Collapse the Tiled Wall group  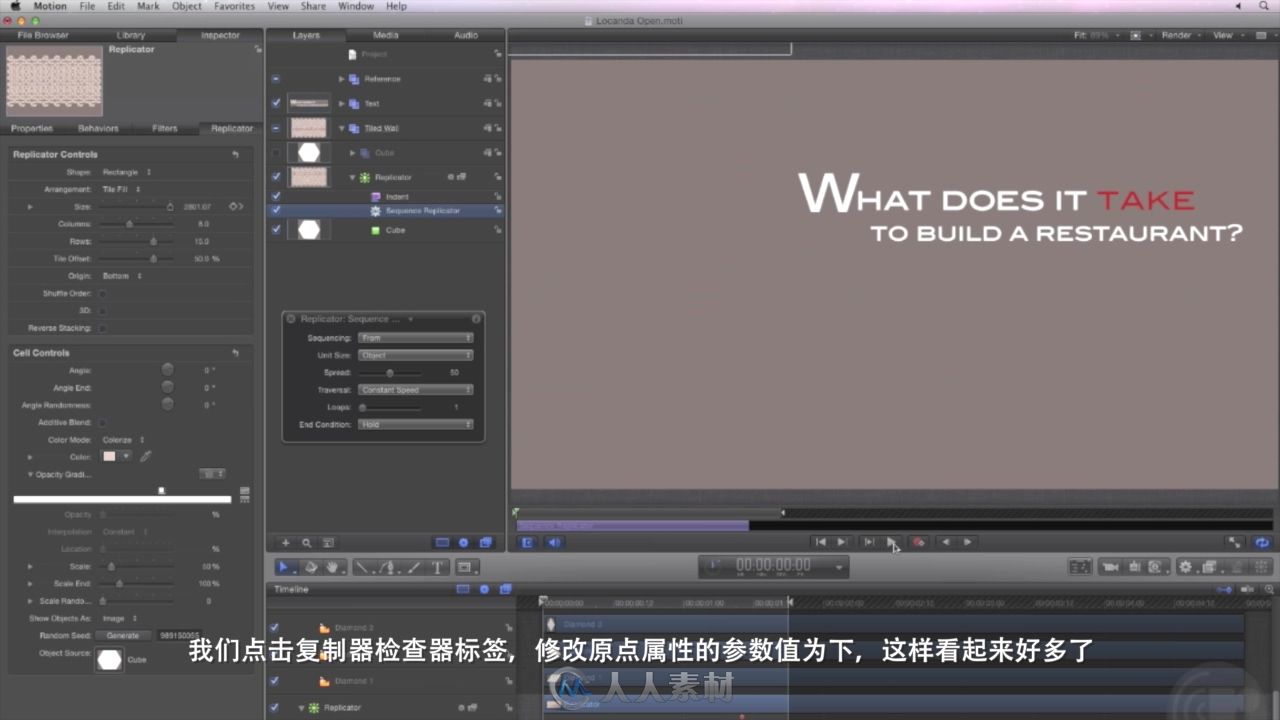pyautogui.click(x=342, y=128)
